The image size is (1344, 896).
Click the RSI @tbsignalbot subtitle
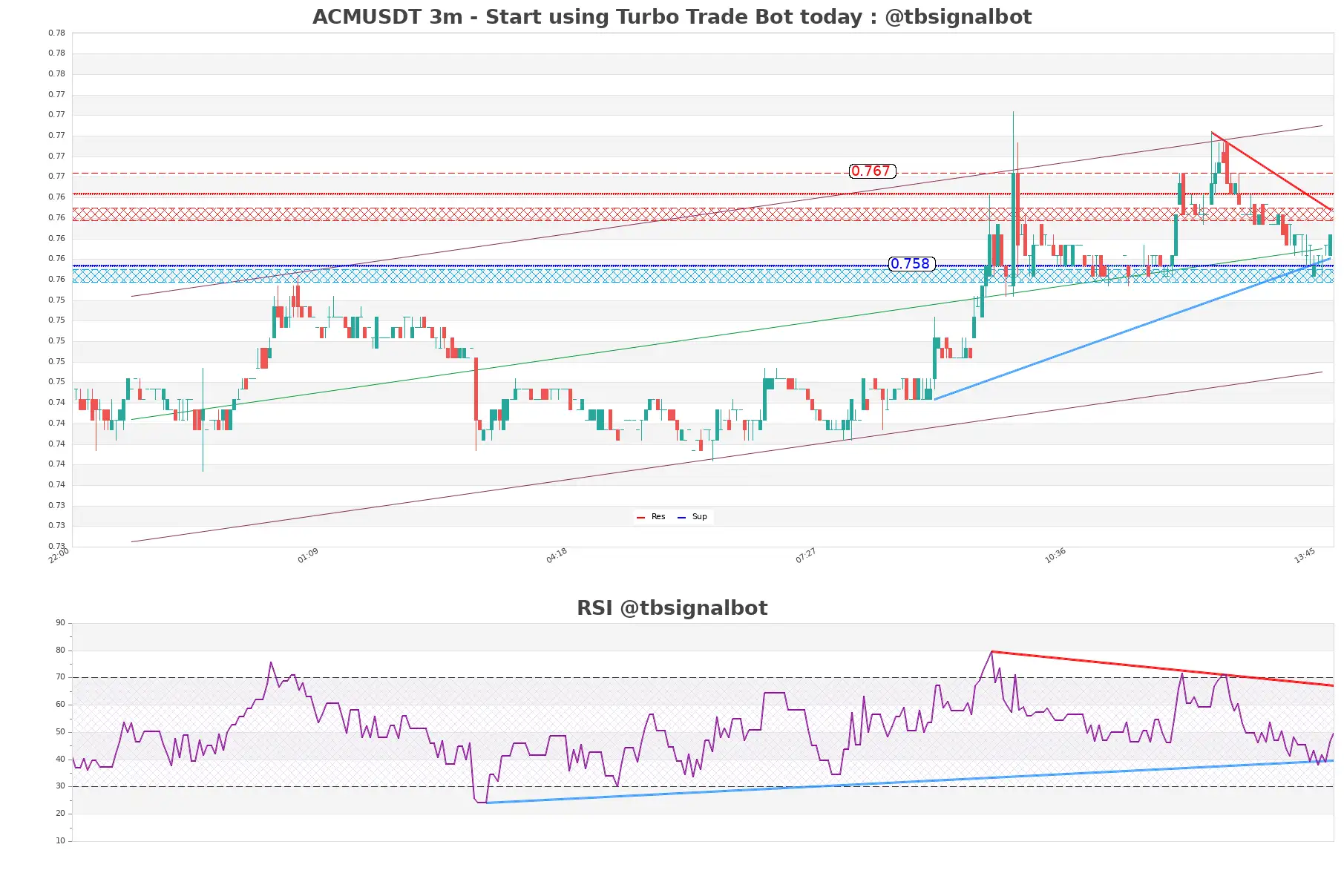(x=672, y=608)
